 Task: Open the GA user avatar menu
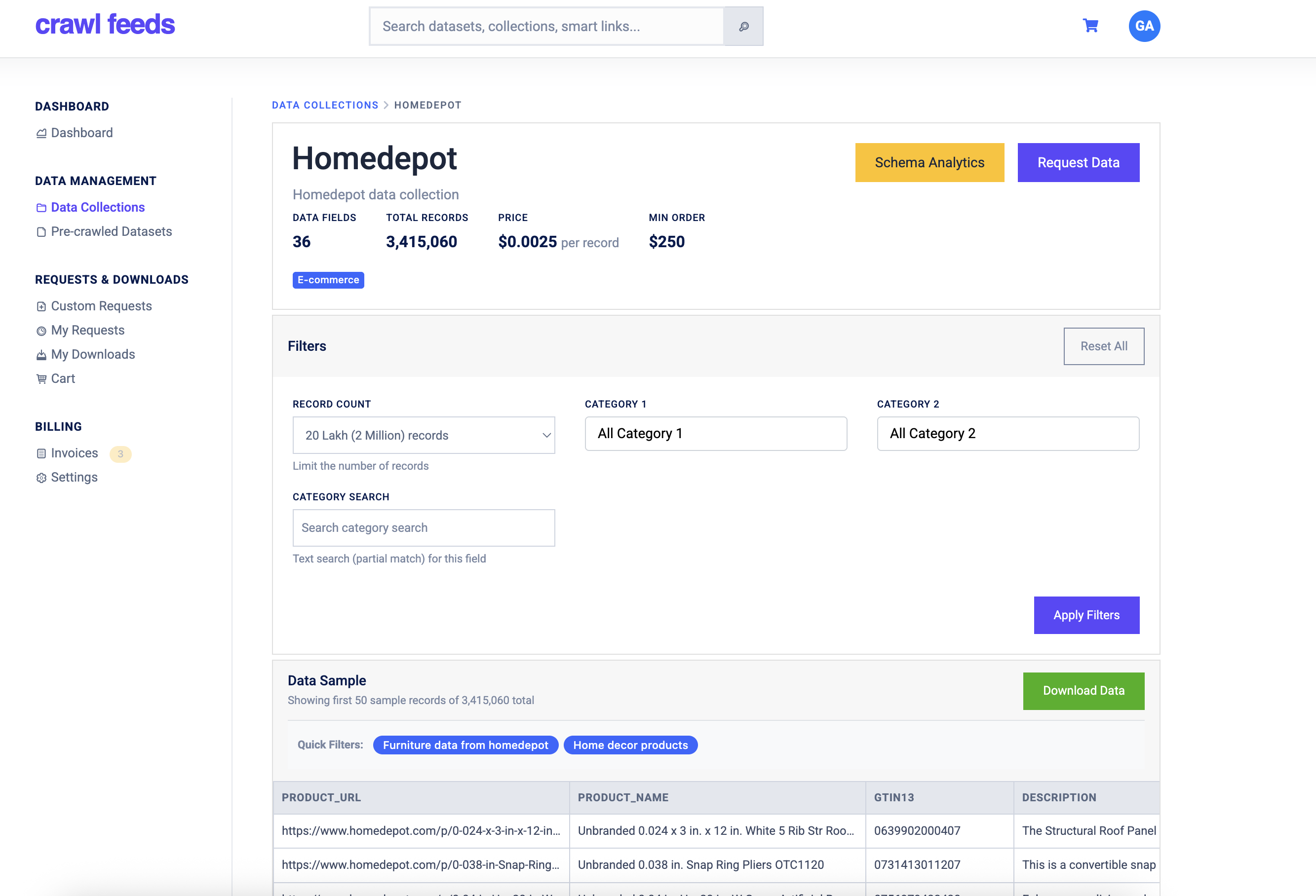tap(1144, 26)
